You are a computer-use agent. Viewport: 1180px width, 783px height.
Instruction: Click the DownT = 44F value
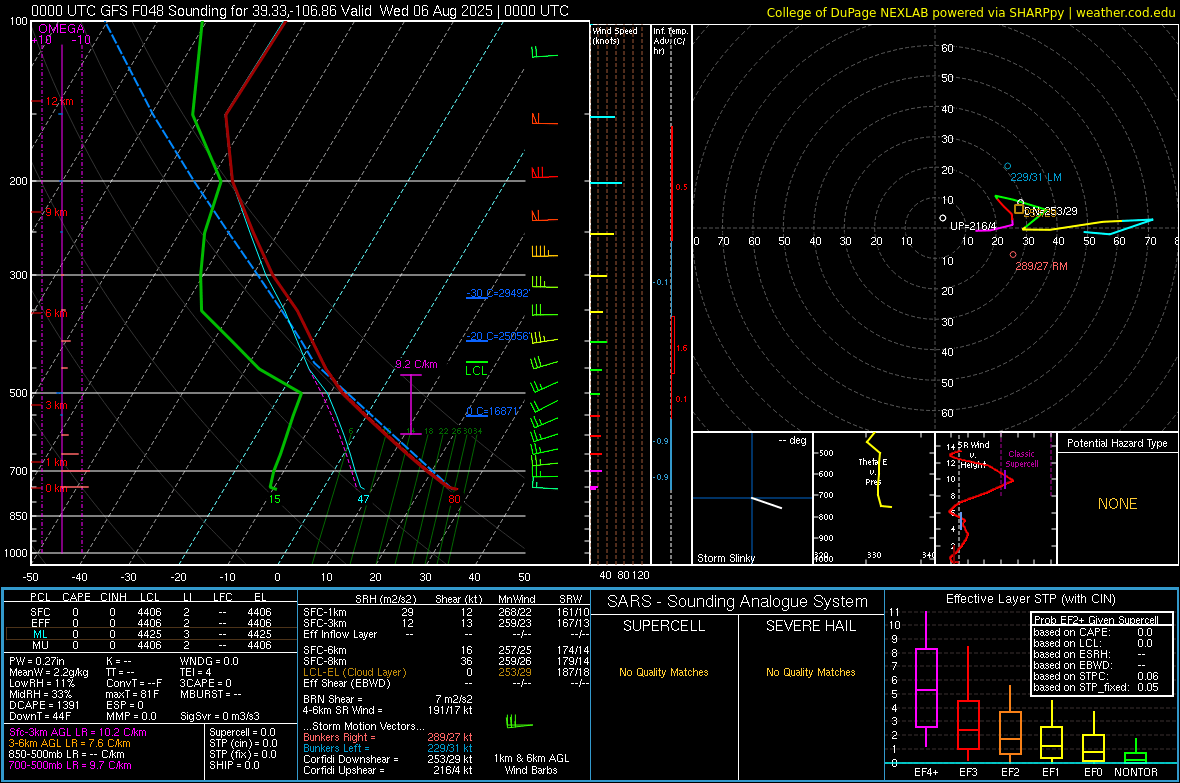(40, 717)
